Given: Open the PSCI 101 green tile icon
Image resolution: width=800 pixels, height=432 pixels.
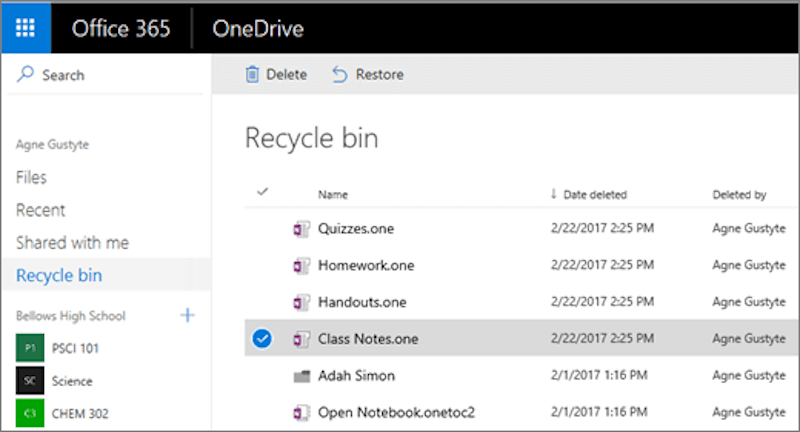Looking at the screenshot, I should point(30,348).
